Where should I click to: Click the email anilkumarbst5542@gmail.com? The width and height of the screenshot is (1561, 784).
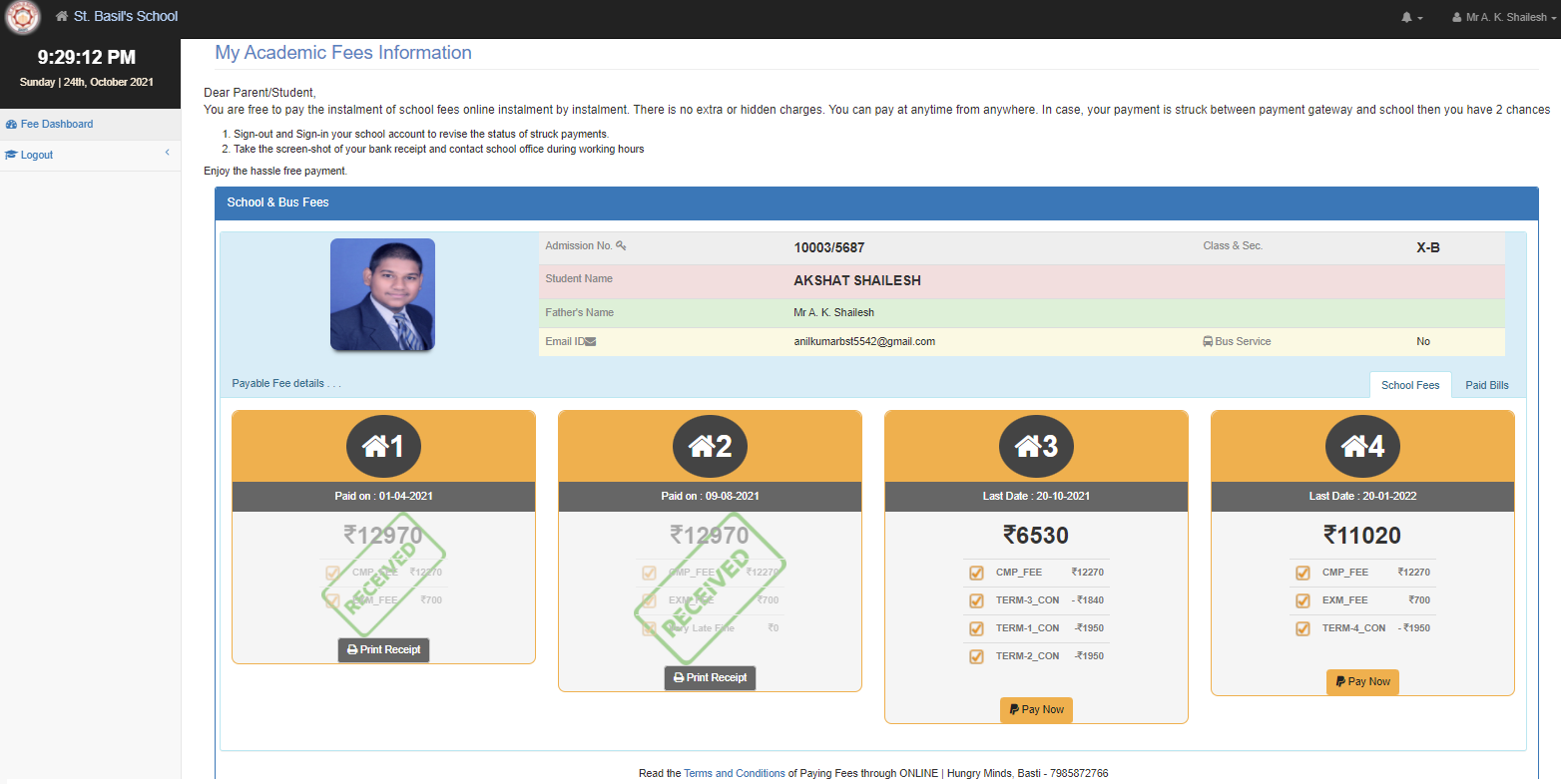(864, 341)
